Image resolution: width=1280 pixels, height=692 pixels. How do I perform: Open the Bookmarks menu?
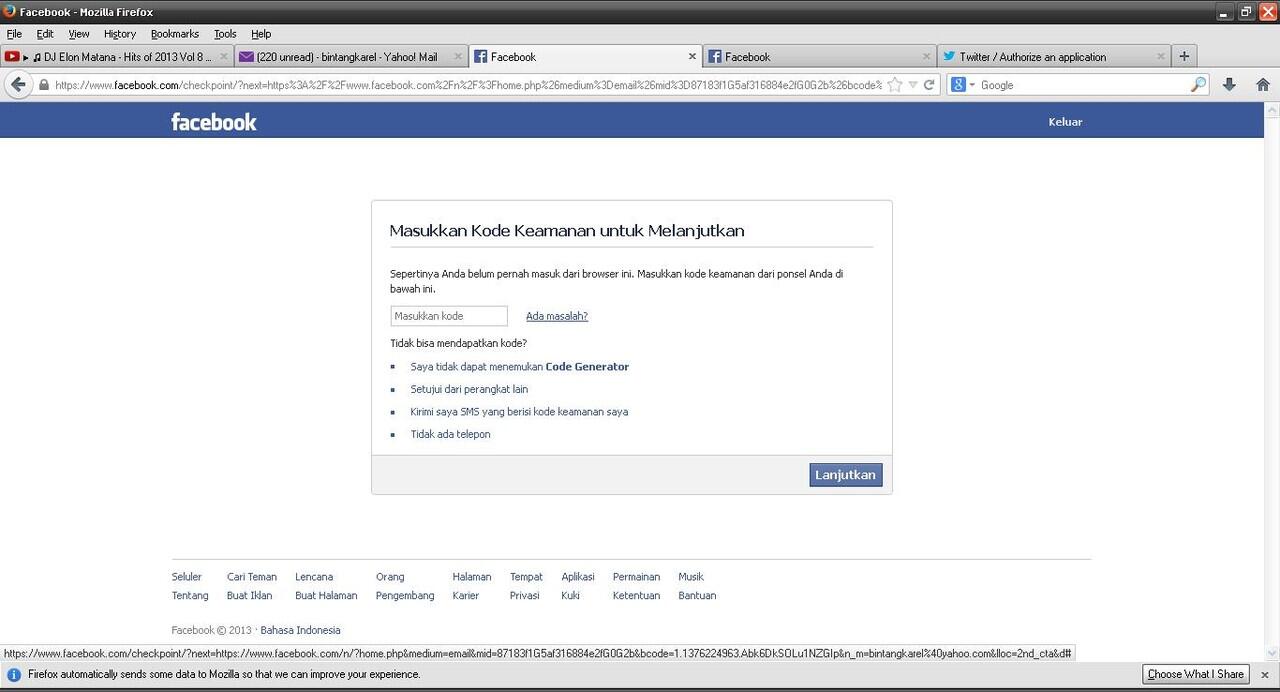point(175,34)
